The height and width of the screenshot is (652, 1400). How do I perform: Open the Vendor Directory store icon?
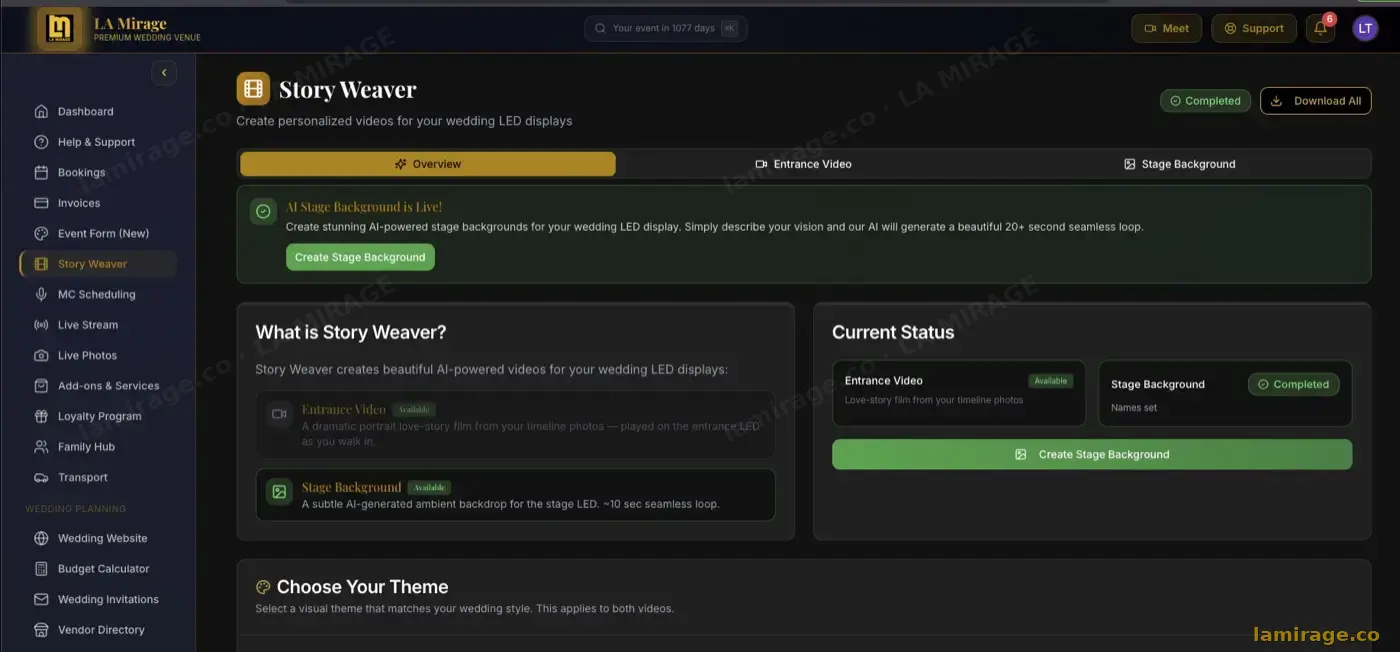coord(41,630)
